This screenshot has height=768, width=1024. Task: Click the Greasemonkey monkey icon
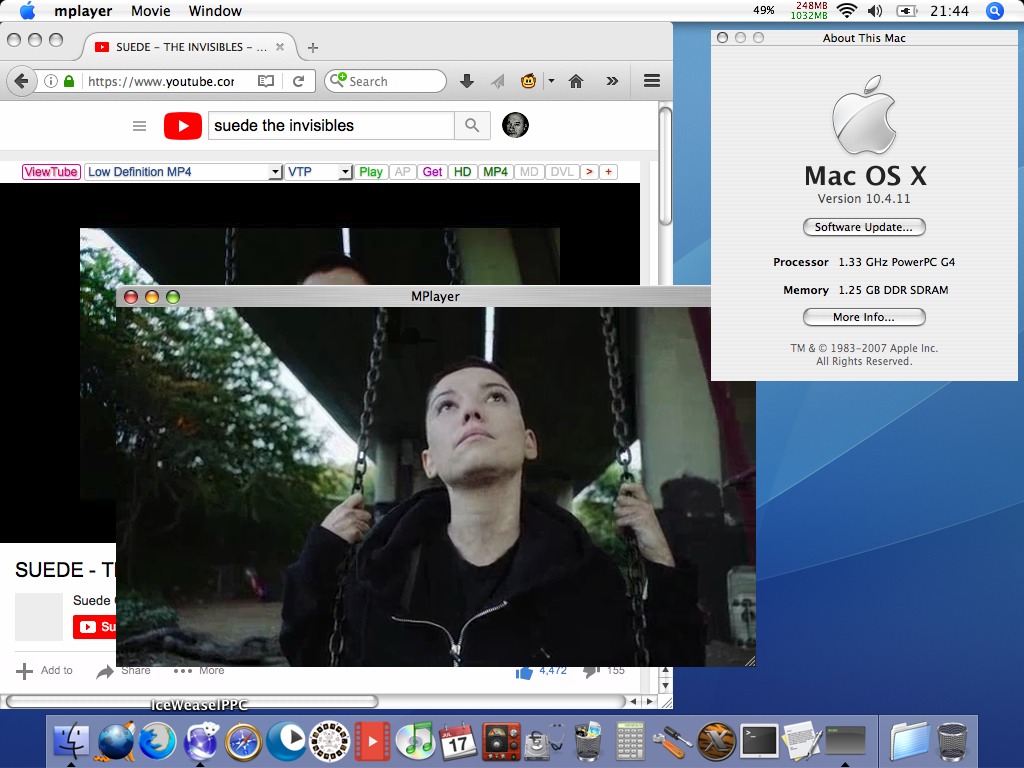point(528,81)
